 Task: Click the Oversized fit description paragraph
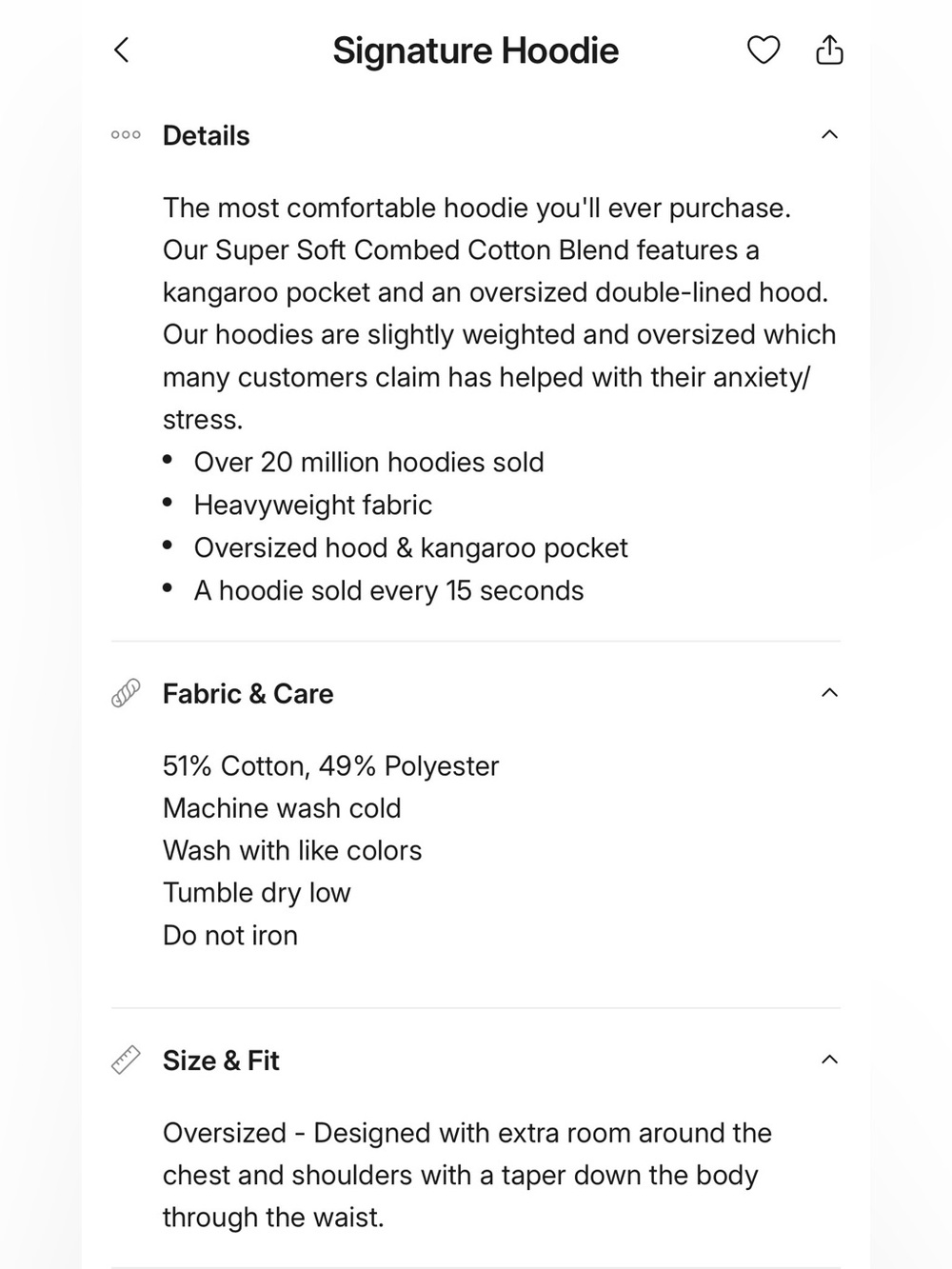pos(466,1175)
